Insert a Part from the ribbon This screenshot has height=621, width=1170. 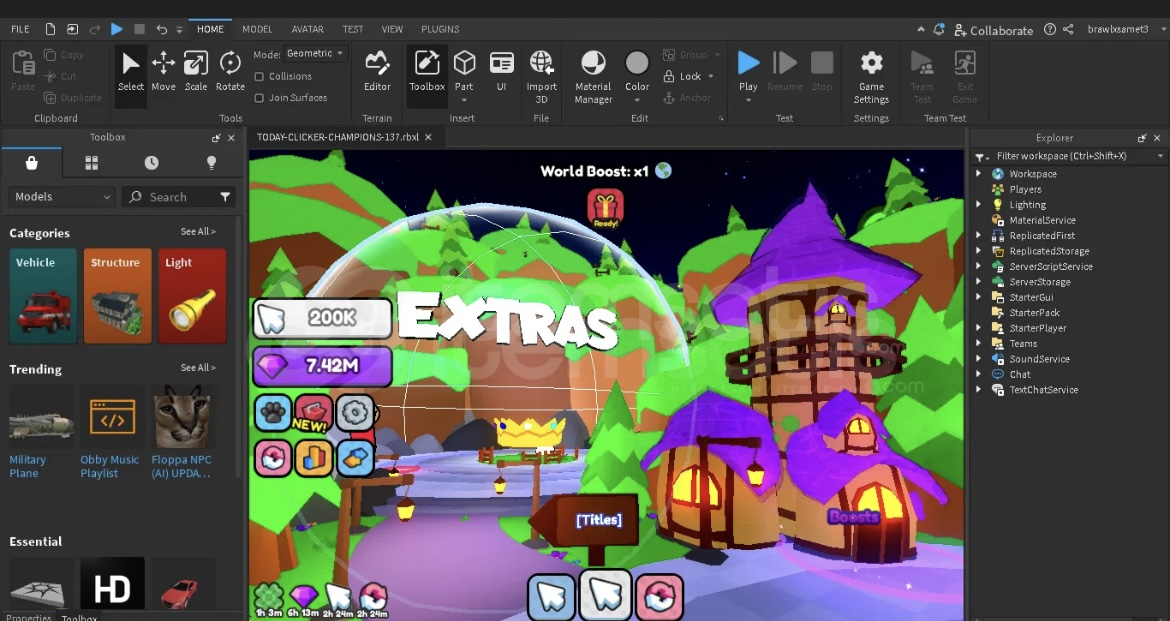pyautogui.click(x=464, y=70)
